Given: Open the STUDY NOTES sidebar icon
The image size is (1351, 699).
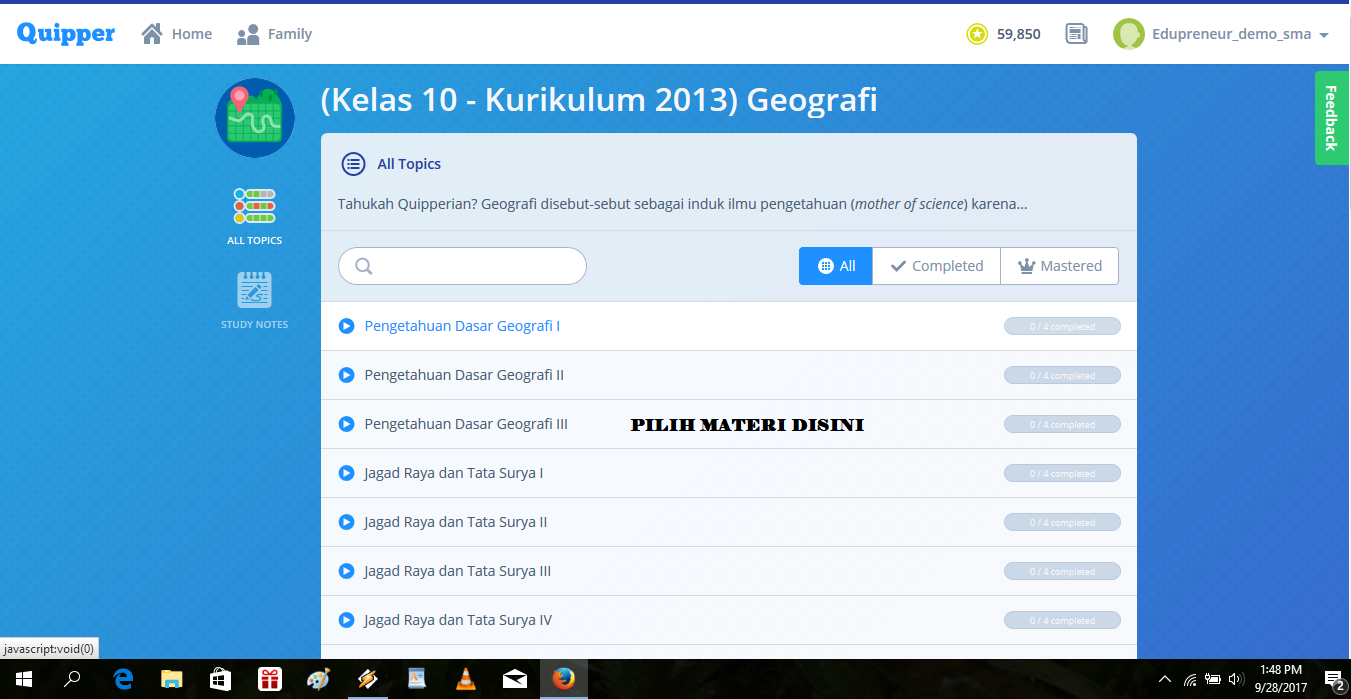Looking at the screenshot, I should [x=254, y=289].
